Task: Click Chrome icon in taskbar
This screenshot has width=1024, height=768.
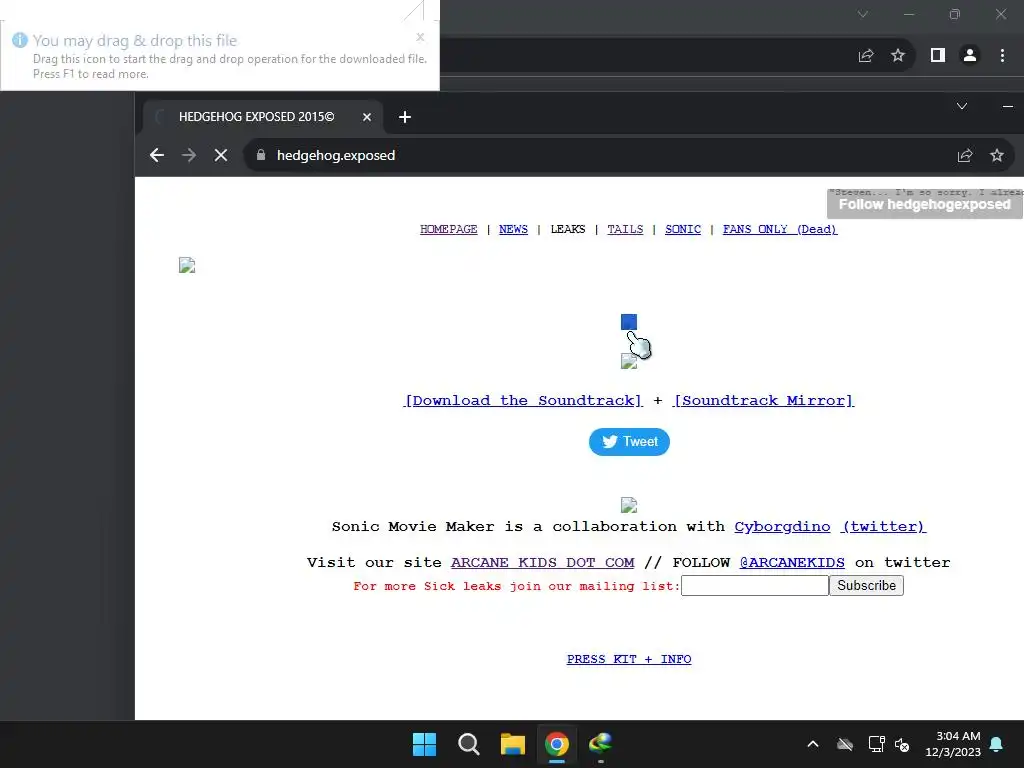Action: coord(557,744)
